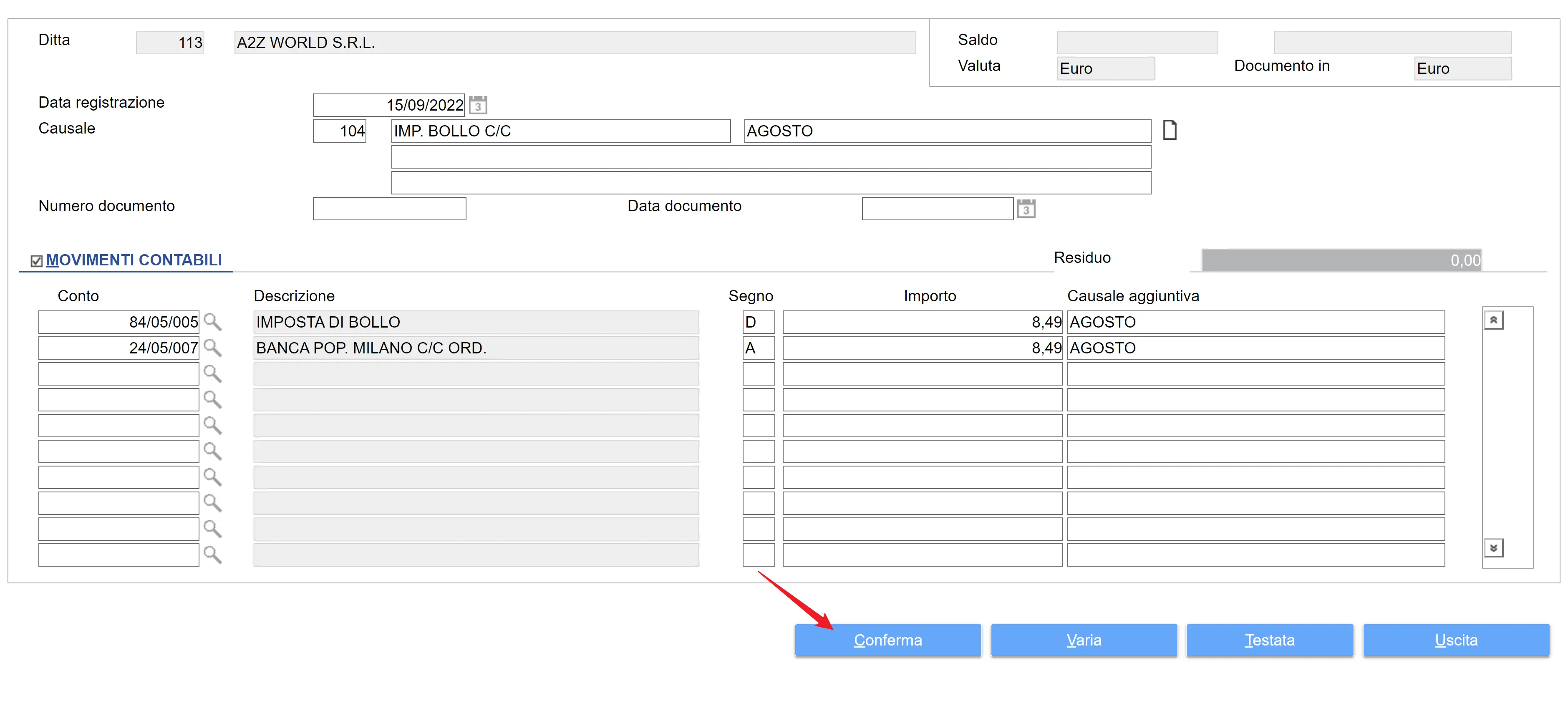Open calendar picker for Data registrazione

[478, 105]
